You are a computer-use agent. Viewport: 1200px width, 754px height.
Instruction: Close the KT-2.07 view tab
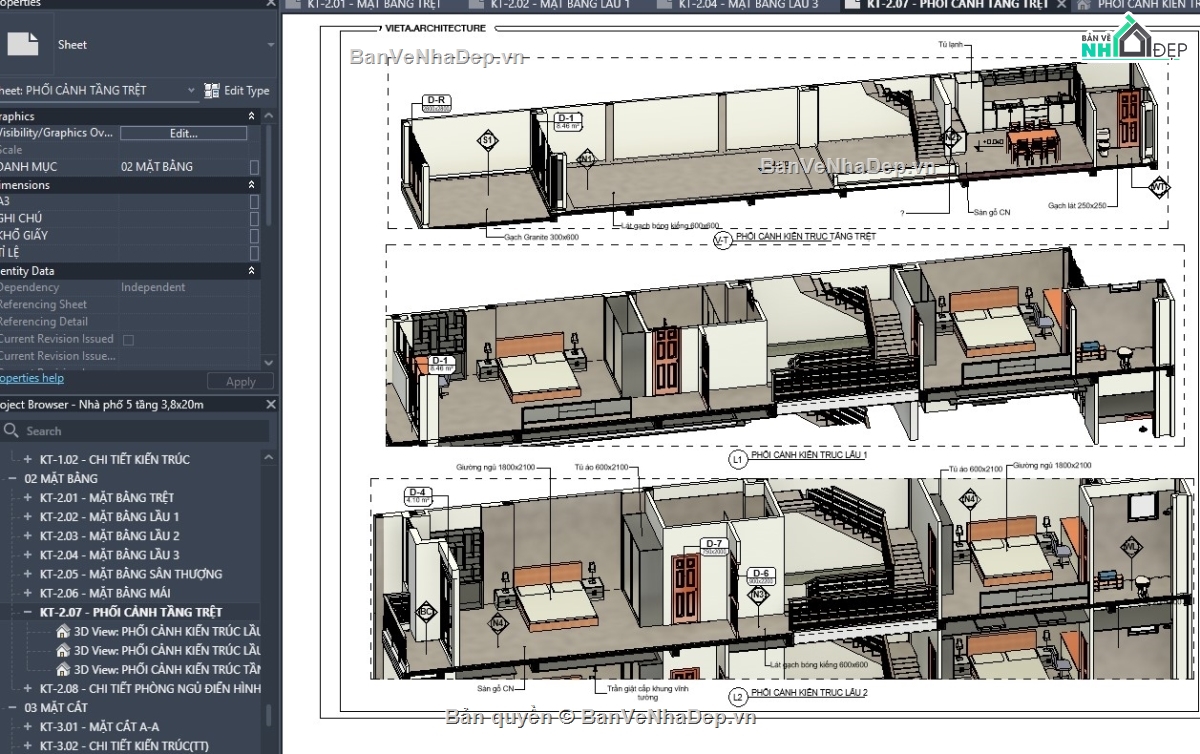(x=1061, y=5)
